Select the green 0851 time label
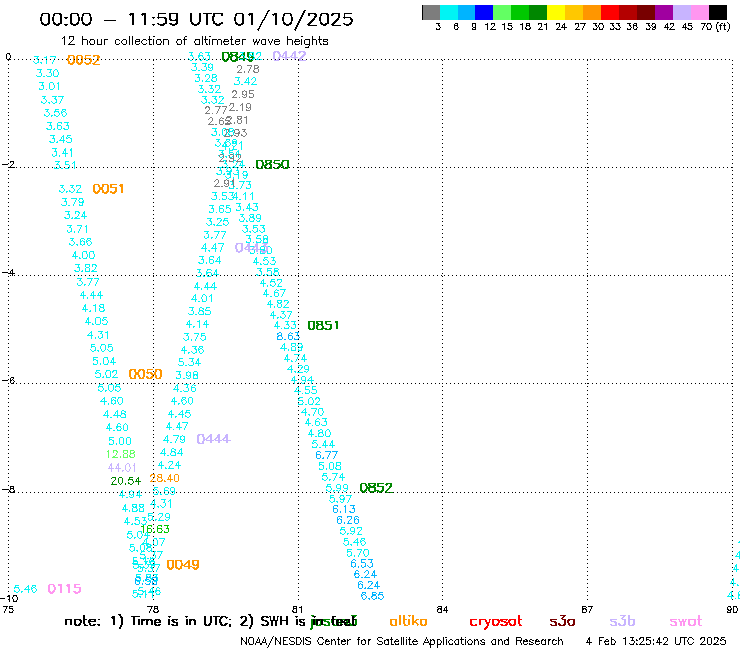 pyautogui.click(x=323, y=325)
